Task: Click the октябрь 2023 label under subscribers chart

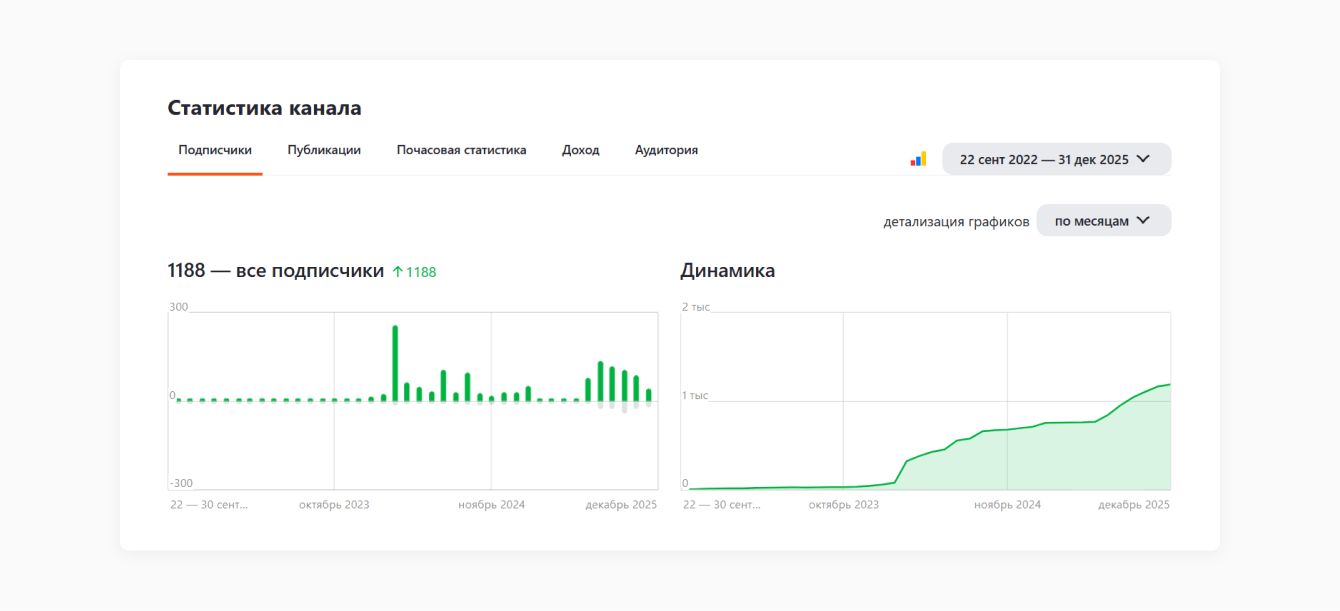Action: pyautogui.click(x=334, y=505)
